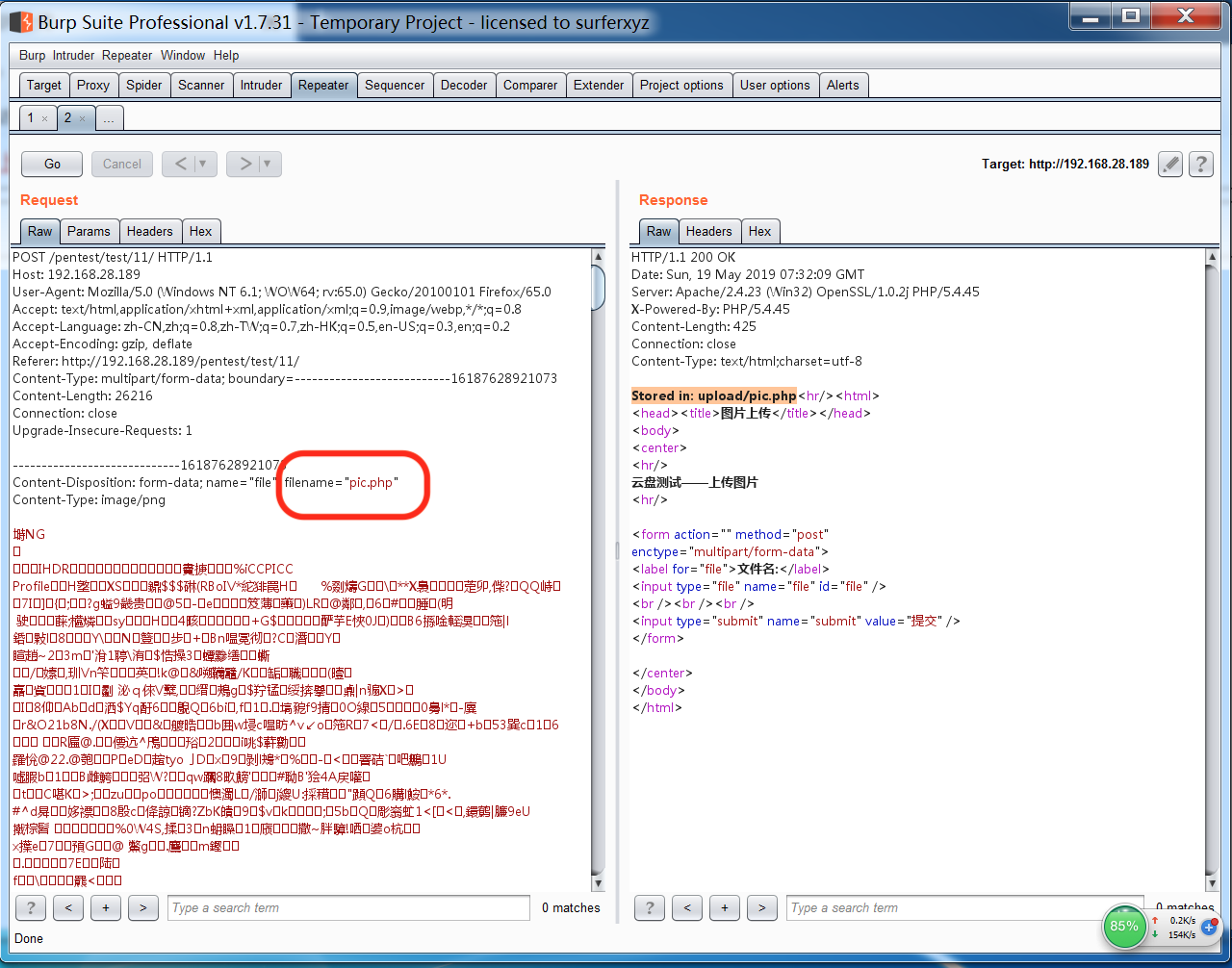Go to next match in response search
The image size is (1232, 968).
(x=762, y=907)
